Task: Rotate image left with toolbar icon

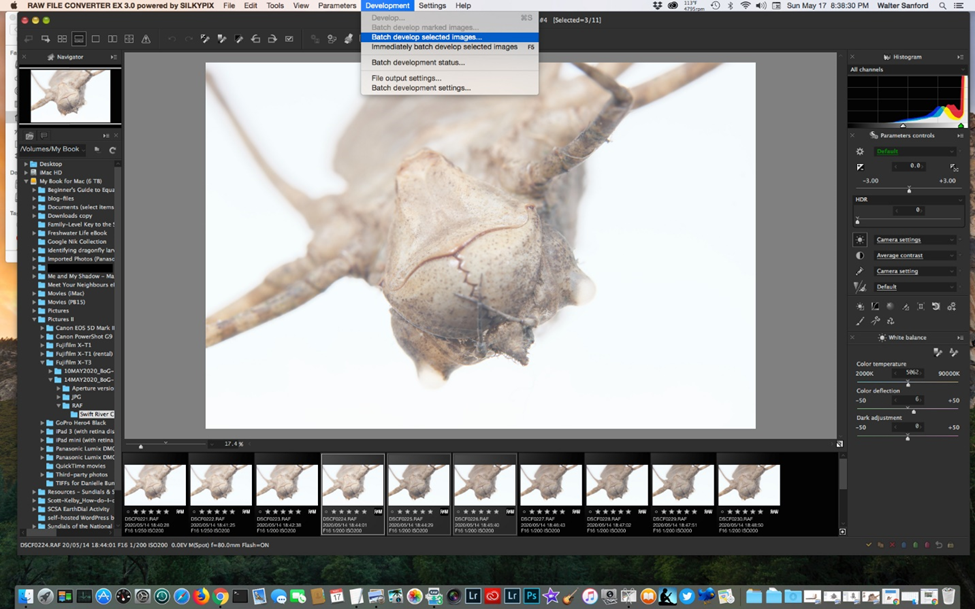Action: (x=256, y=39)
